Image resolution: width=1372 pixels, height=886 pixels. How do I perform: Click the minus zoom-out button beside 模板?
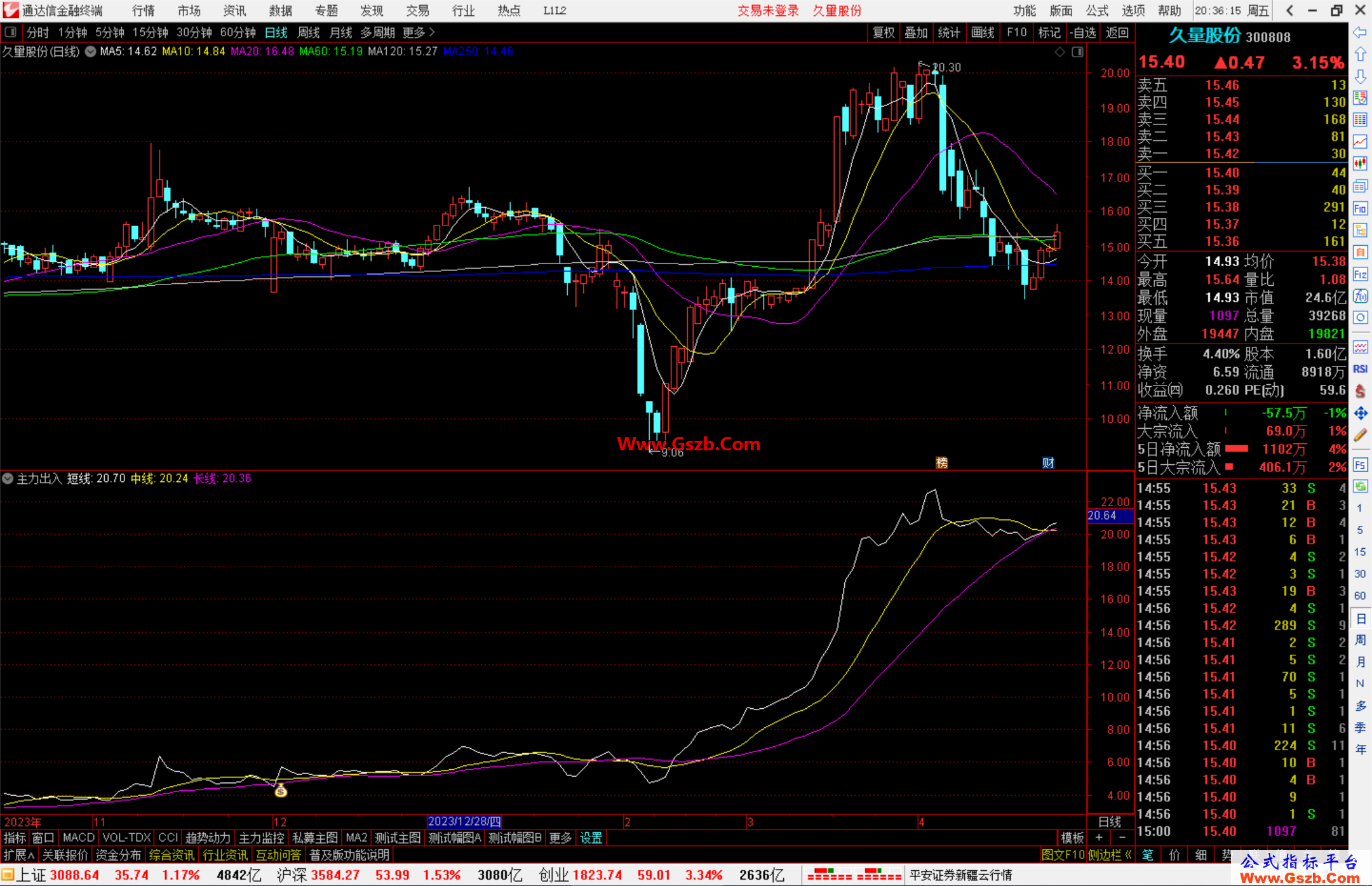[1122, 838]
